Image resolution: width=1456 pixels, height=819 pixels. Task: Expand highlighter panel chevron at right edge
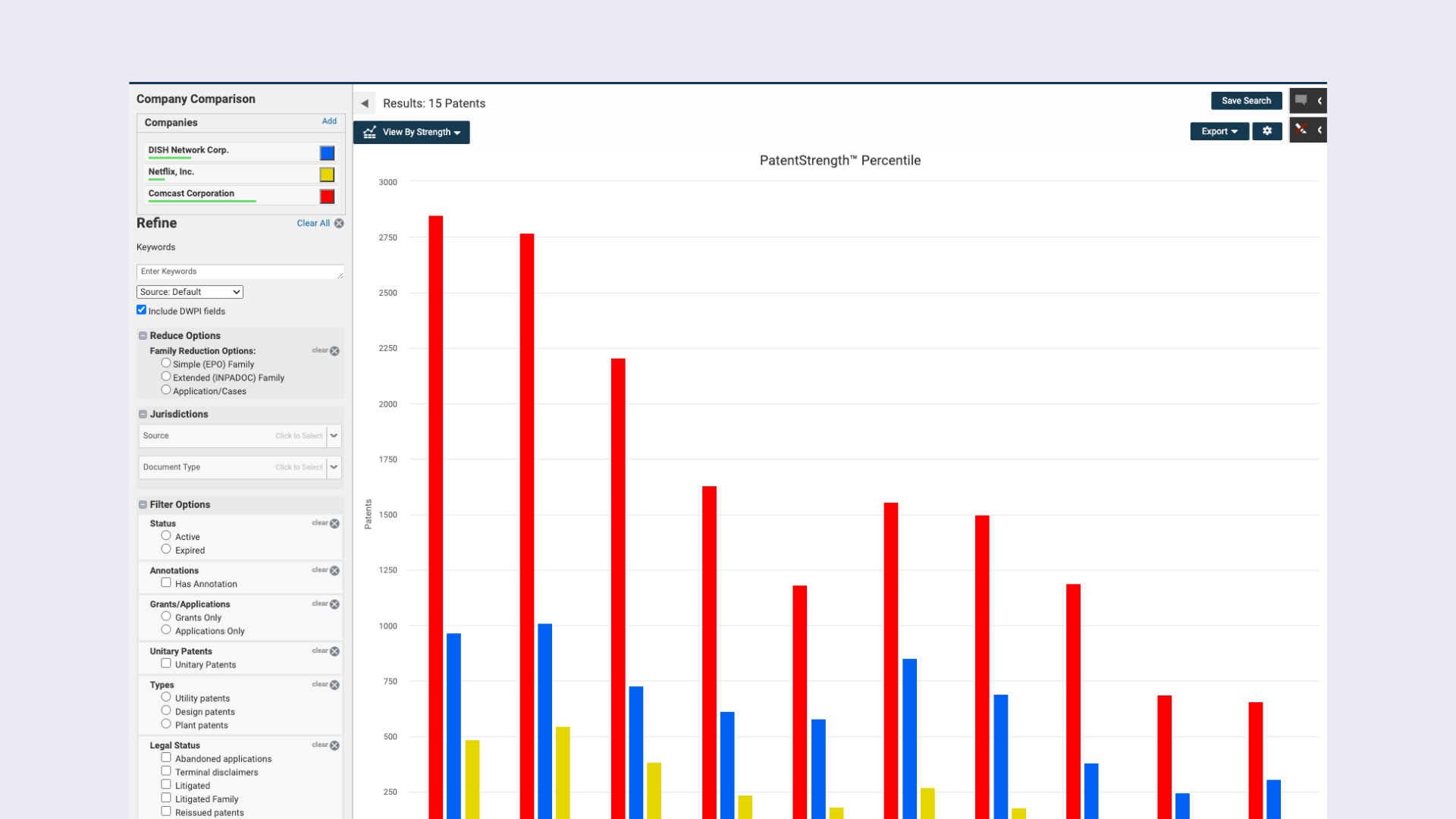pos(1319,130)
